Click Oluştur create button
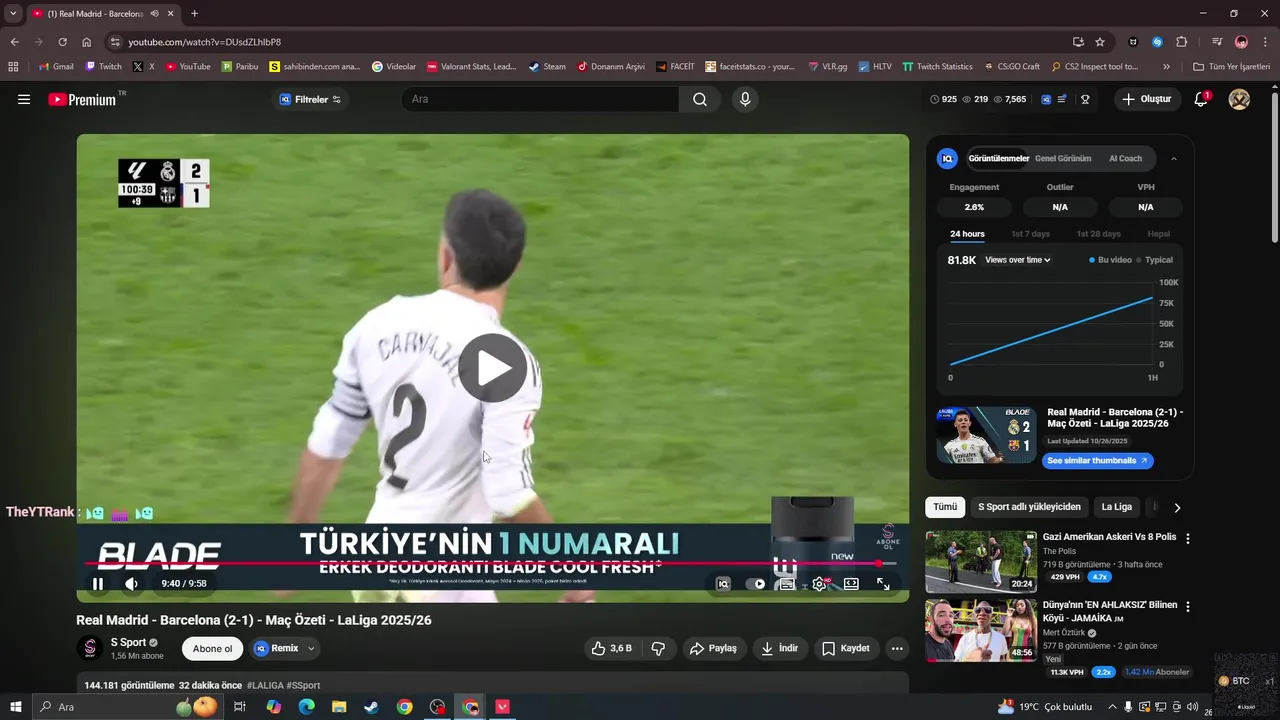The width and height of the screenshot is (1280, 720). pyautogui.click(x=1146, y=99)
